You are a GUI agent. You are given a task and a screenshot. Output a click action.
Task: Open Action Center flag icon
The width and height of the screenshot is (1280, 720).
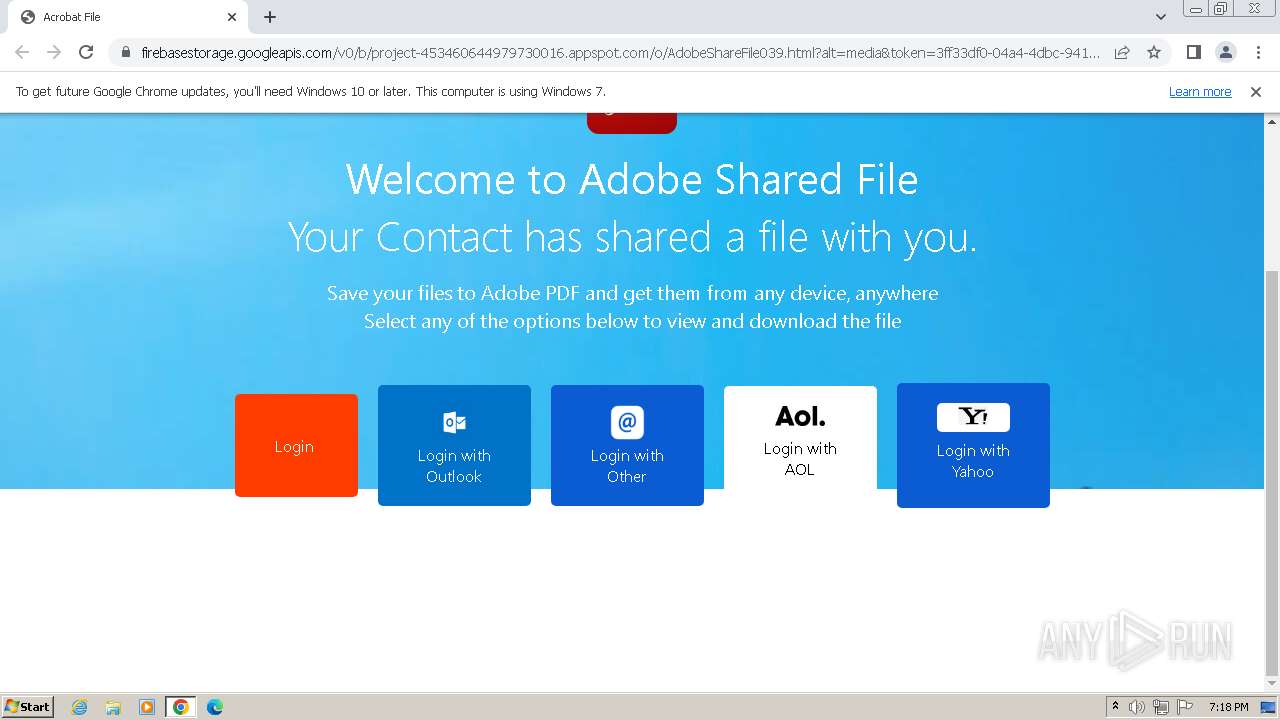coord(1185,707)
